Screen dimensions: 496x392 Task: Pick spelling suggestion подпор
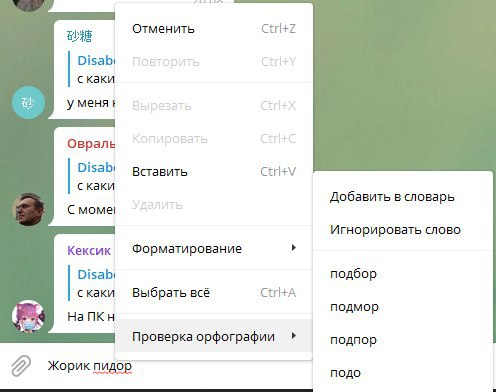tap(403, 340)
